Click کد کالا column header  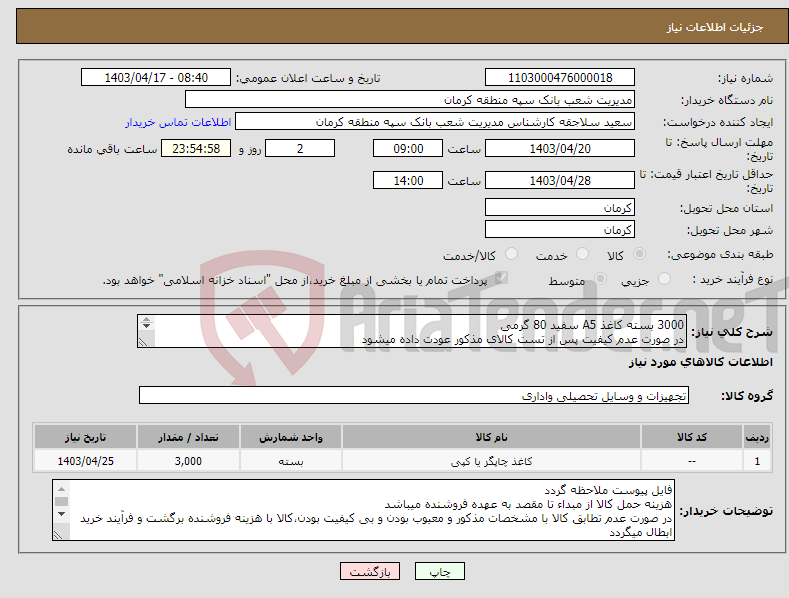[x=692, y=437]
